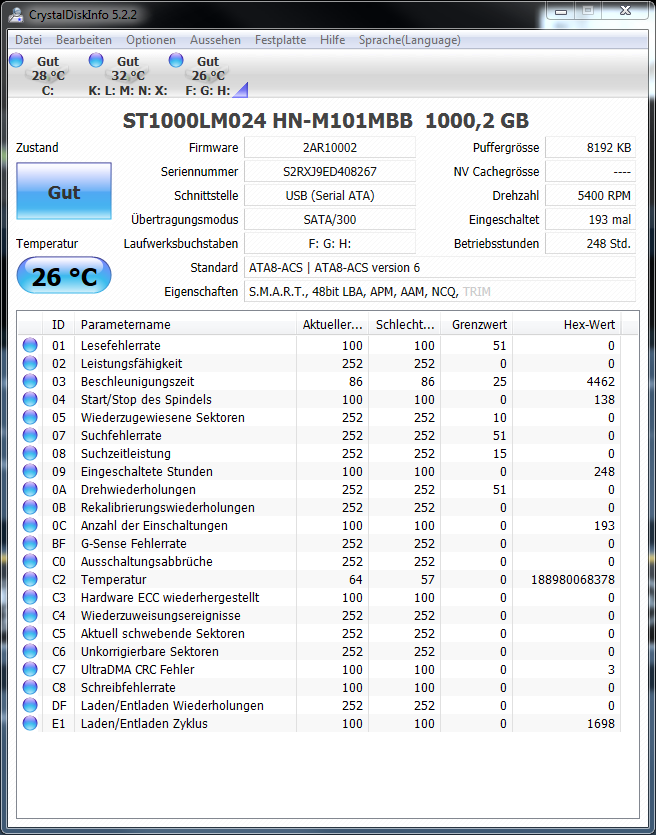Click the 26 °C temperature button

[64, 275]
